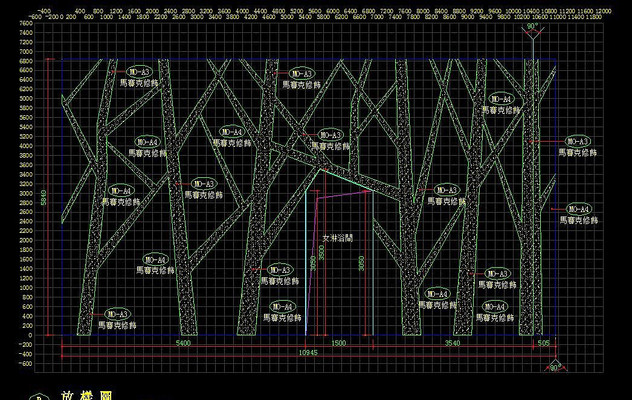Select the 10945 overall width dimension
Viewport: 632px width, 400px height.
tap(309, 353)
